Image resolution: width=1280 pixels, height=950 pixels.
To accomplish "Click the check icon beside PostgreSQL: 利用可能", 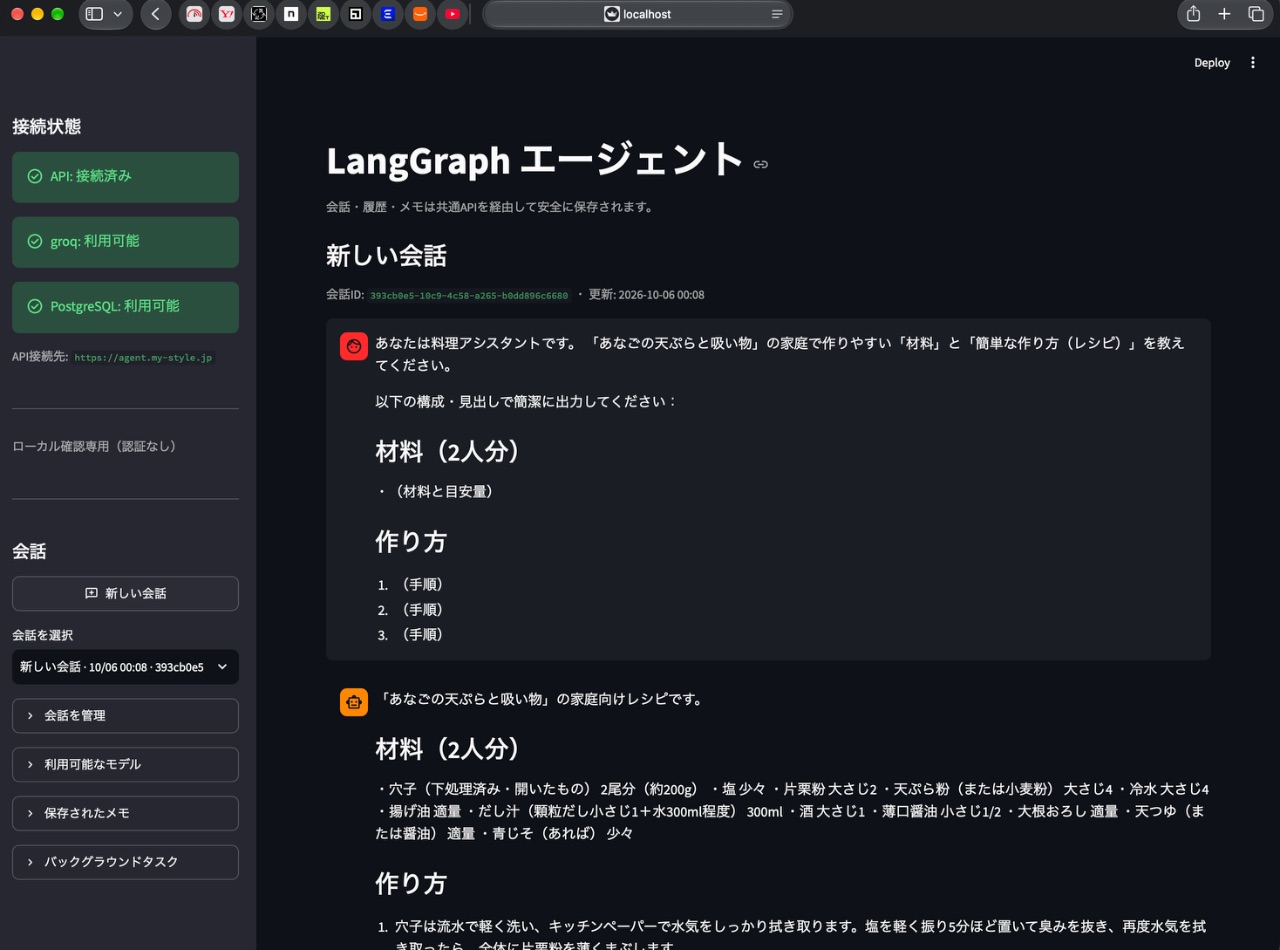I will 35,306.
